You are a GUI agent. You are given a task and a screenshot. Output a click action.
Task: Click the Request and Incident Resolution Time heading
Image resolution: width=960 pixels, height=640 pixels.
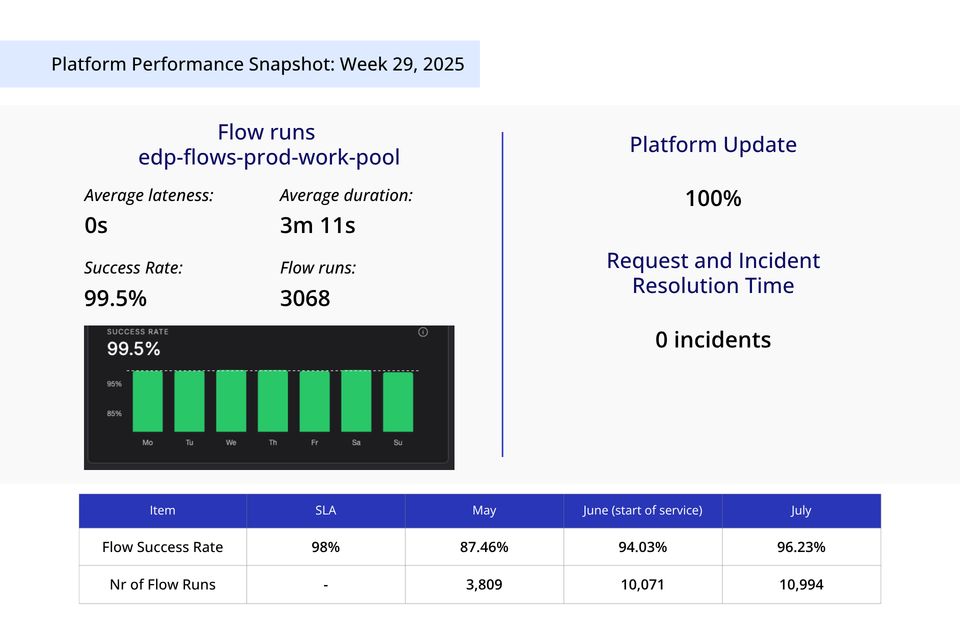[x=712, y=273]
